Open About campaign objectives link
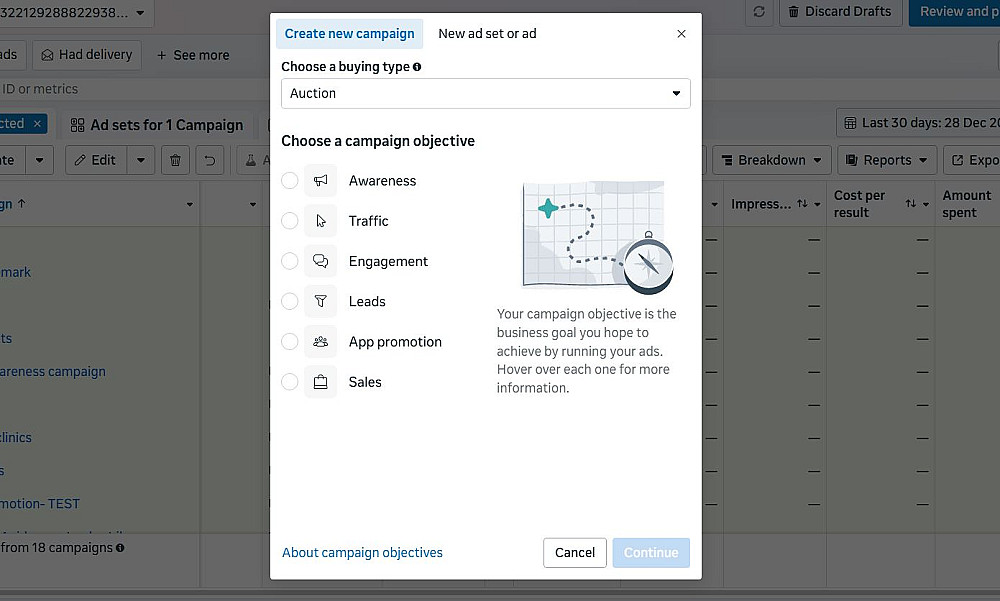This screenshot has width=1000, height=601. 362,553
